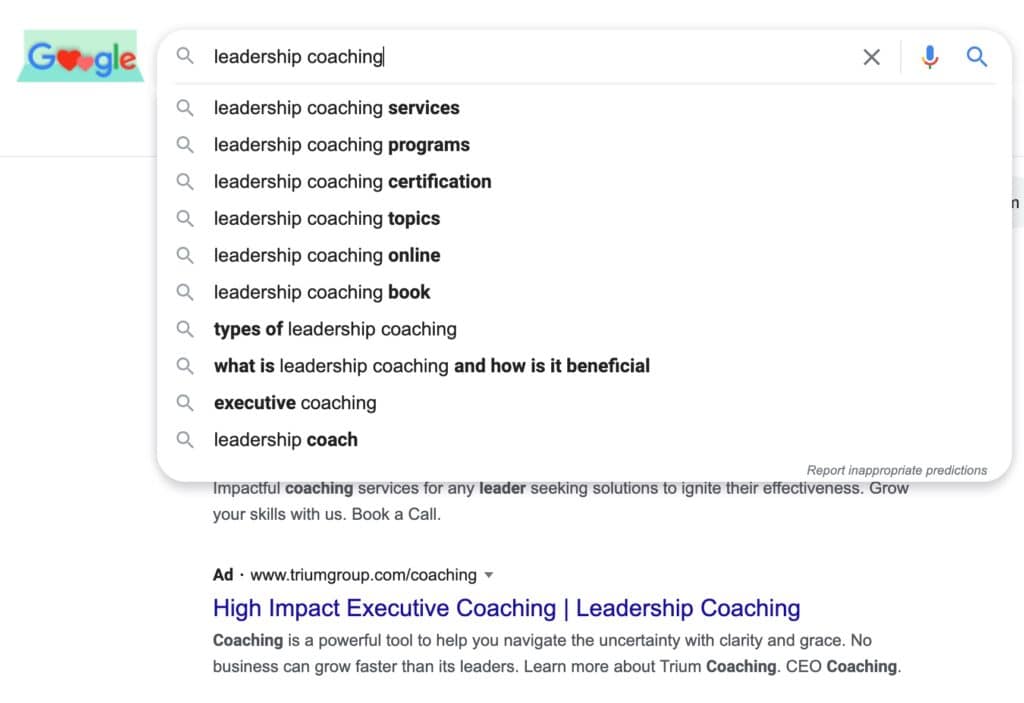Select suggestion 'leadership coaching programs'
This screenshot has height=703, width=1024.
click(341, 145)
